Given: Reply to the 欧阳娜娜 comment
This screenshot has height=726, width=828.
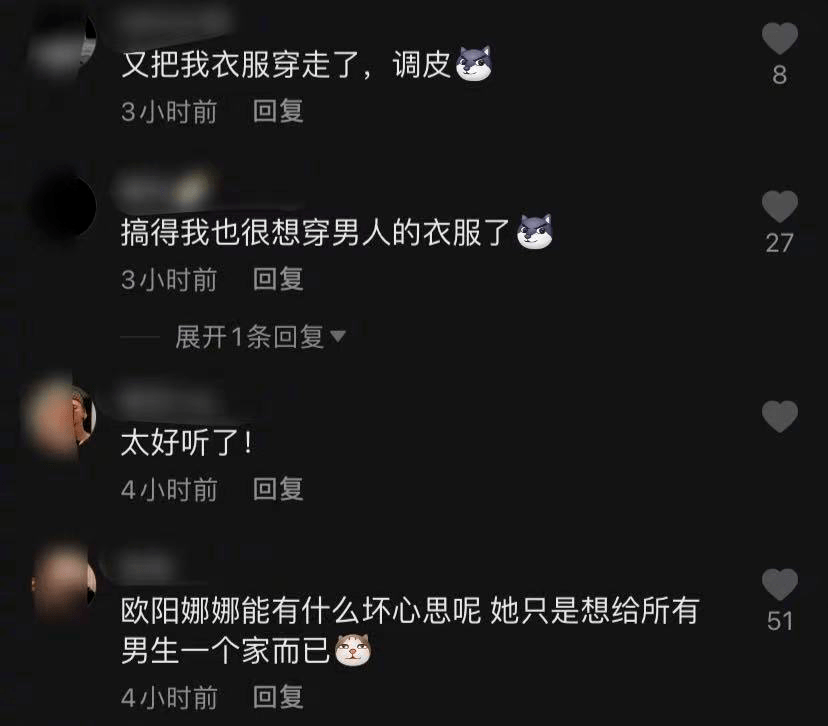Looking at the screenshot, I should (x=278, y=697).
